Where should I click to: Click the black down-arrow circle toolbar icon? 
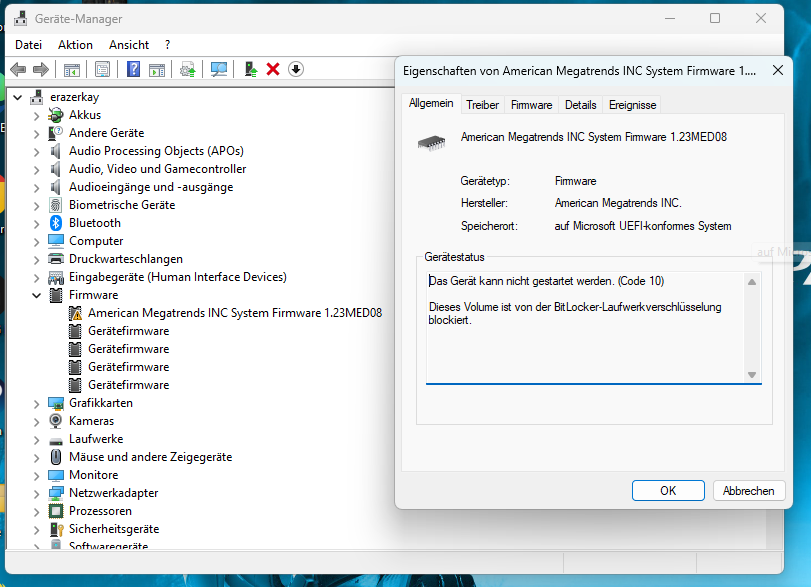pos(295,69)
